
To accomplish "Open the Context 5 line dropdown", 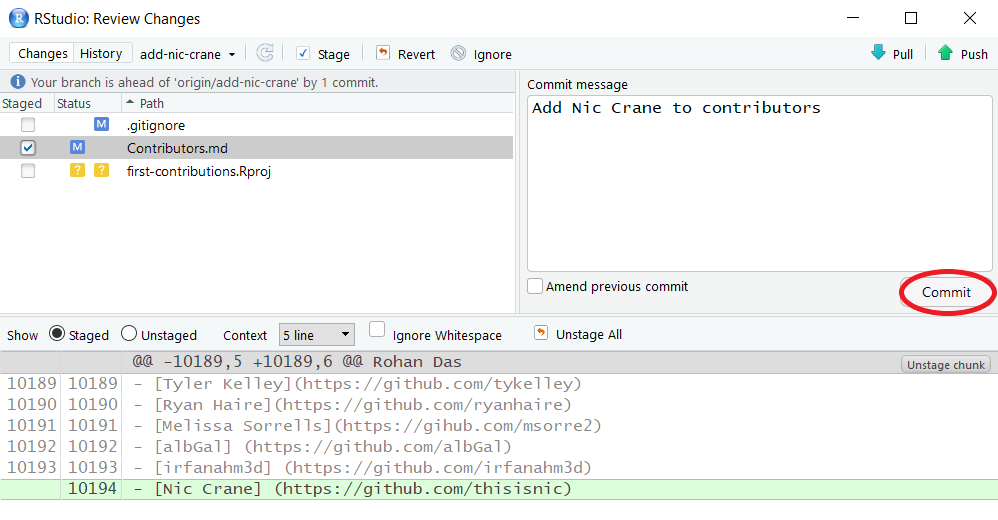I will click(316, 335).
